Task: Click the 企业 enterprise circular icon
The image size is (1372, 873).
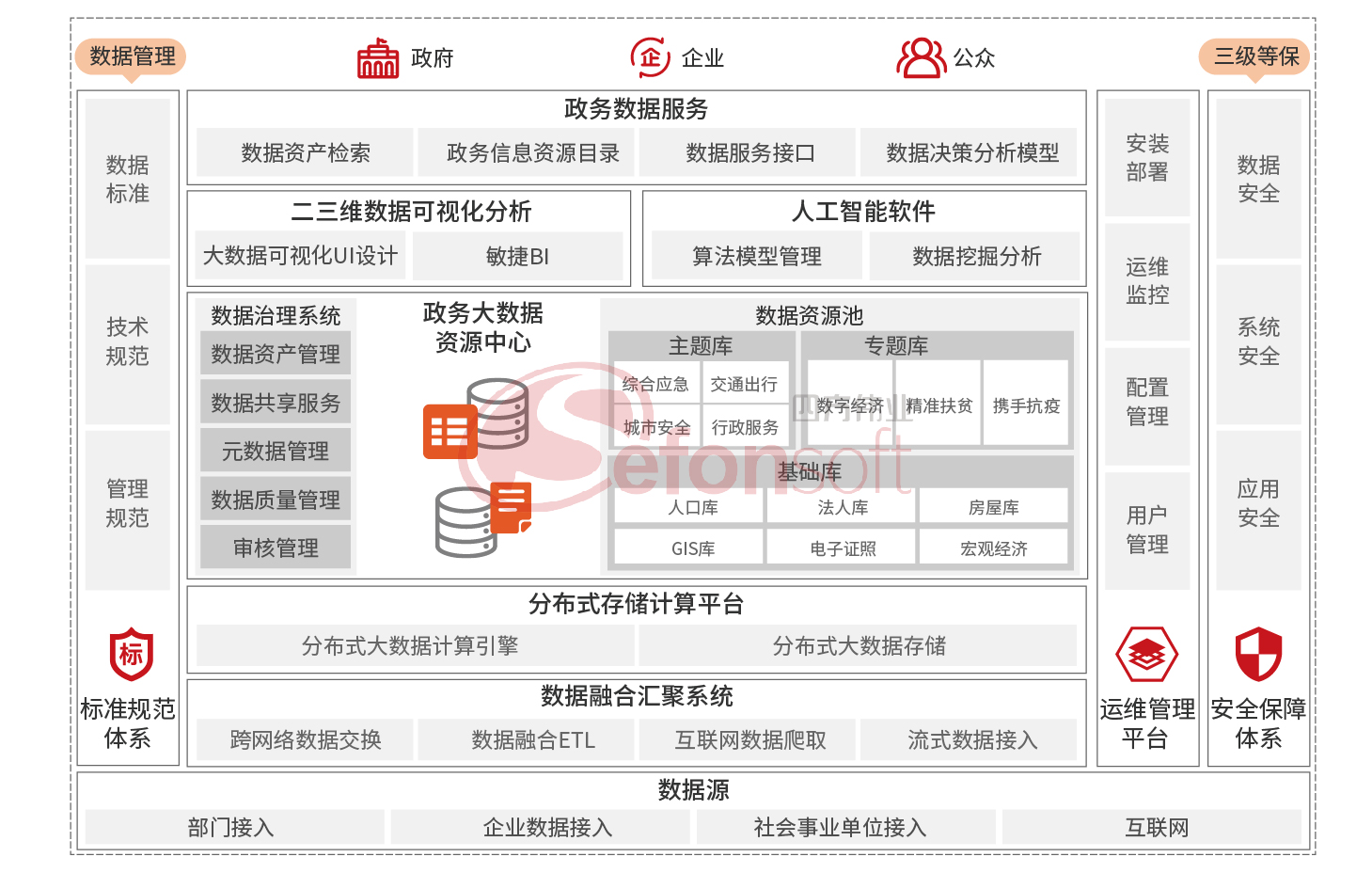Action: click(650, 57)
